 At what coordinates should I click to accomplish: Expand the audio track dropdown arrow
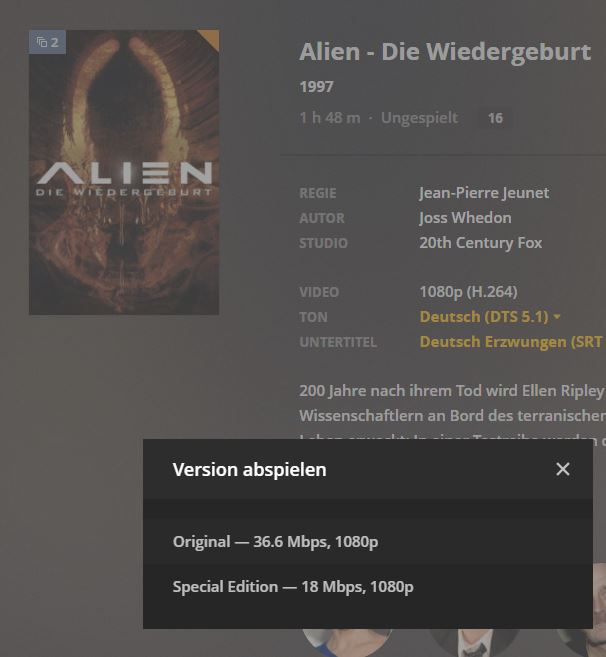557,317
